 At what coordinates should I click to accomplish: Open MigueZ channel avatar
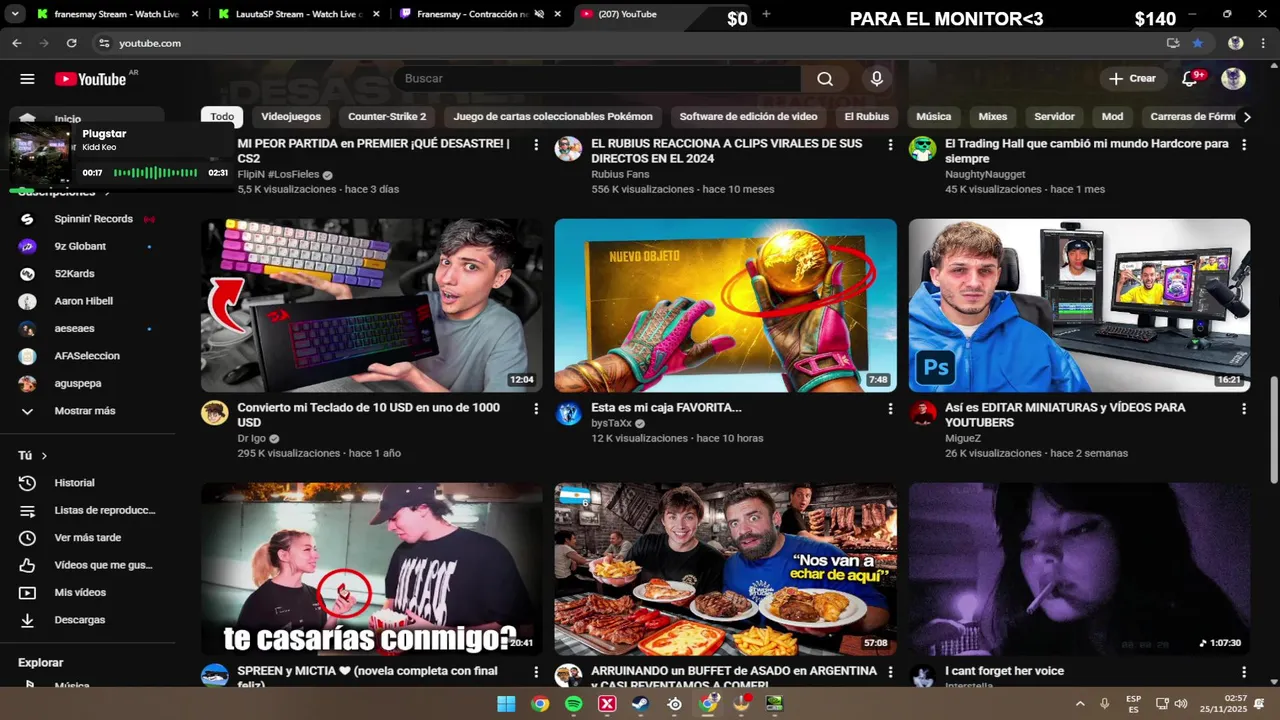coord(923,413)
